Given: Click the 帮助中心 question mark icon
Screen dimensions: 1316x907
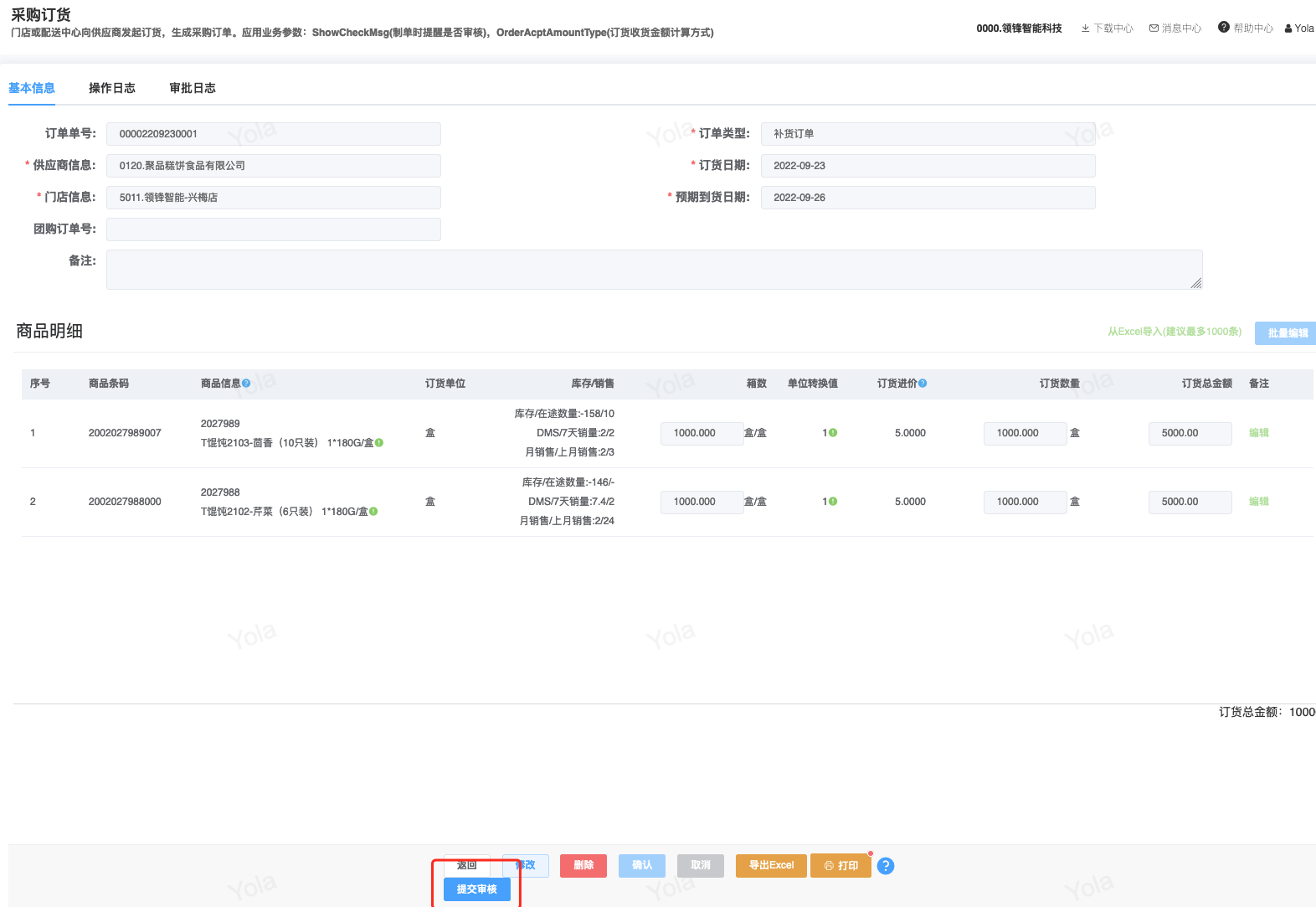Looking at the screenshot, I should tap(1223, 28).
